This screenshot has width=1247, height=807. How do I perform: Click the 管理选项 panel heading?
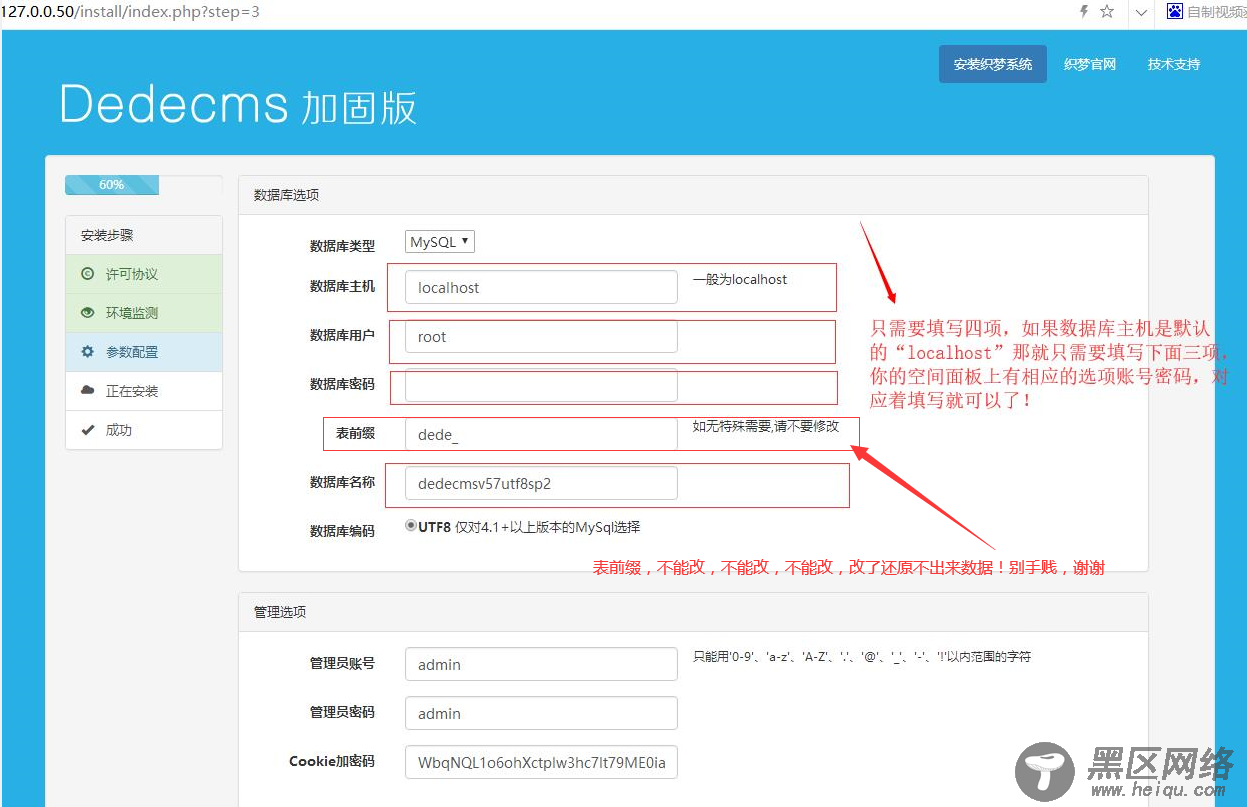tap(693, 611)
